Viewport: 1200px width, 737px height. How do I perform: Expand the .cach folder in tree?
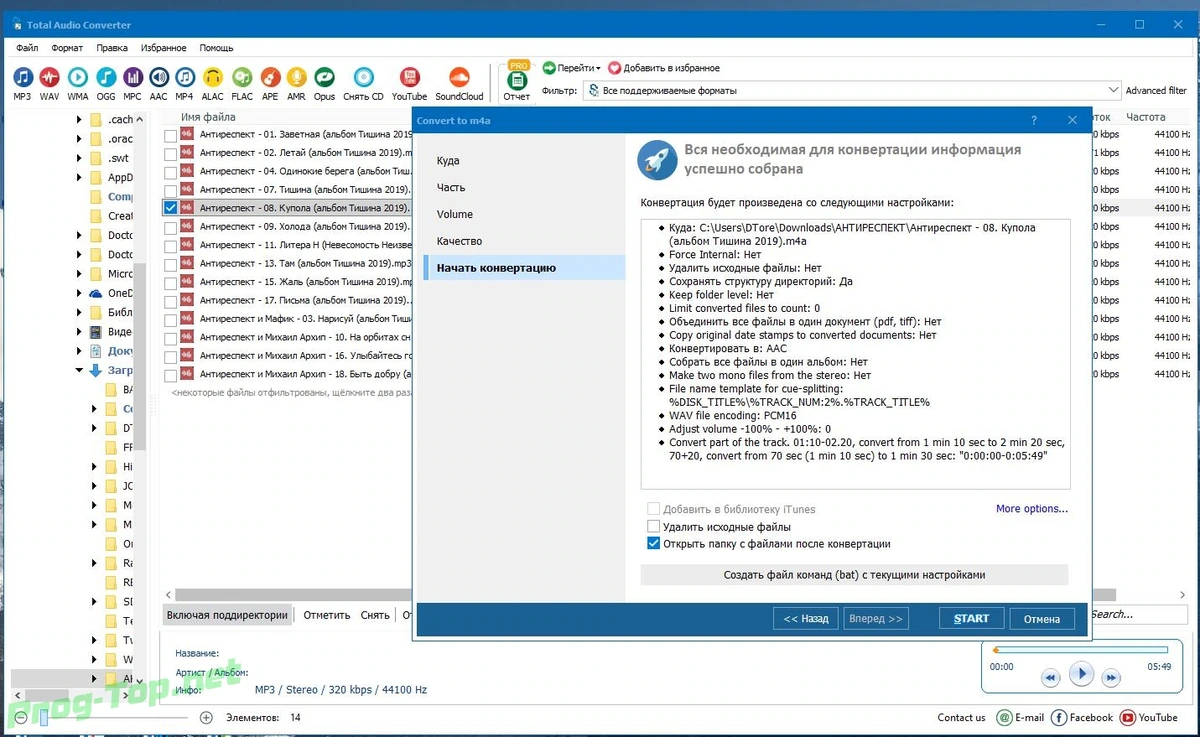(x=80, y=120)
